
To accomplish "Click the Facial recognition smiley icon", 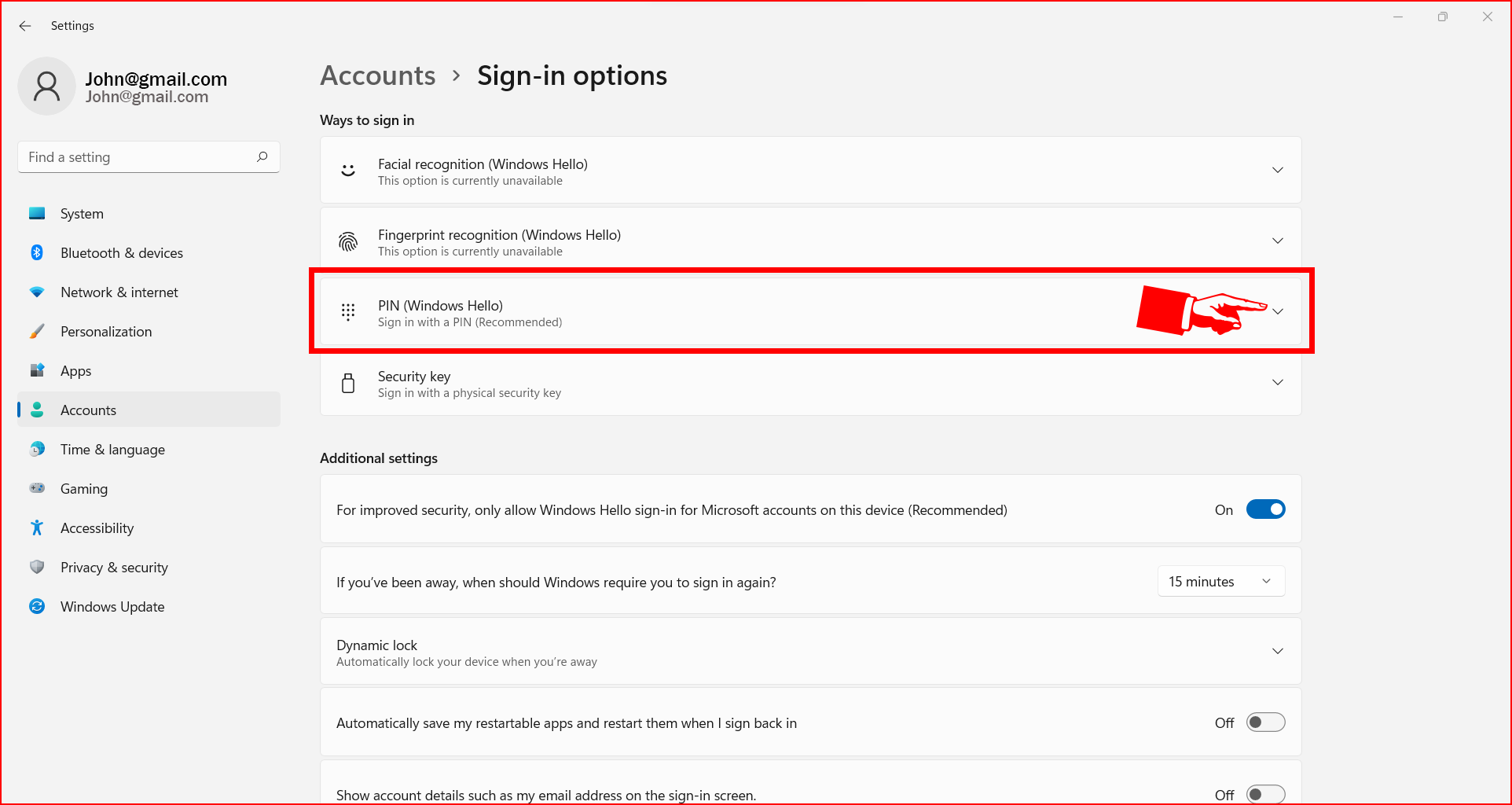I will (348, 170).
